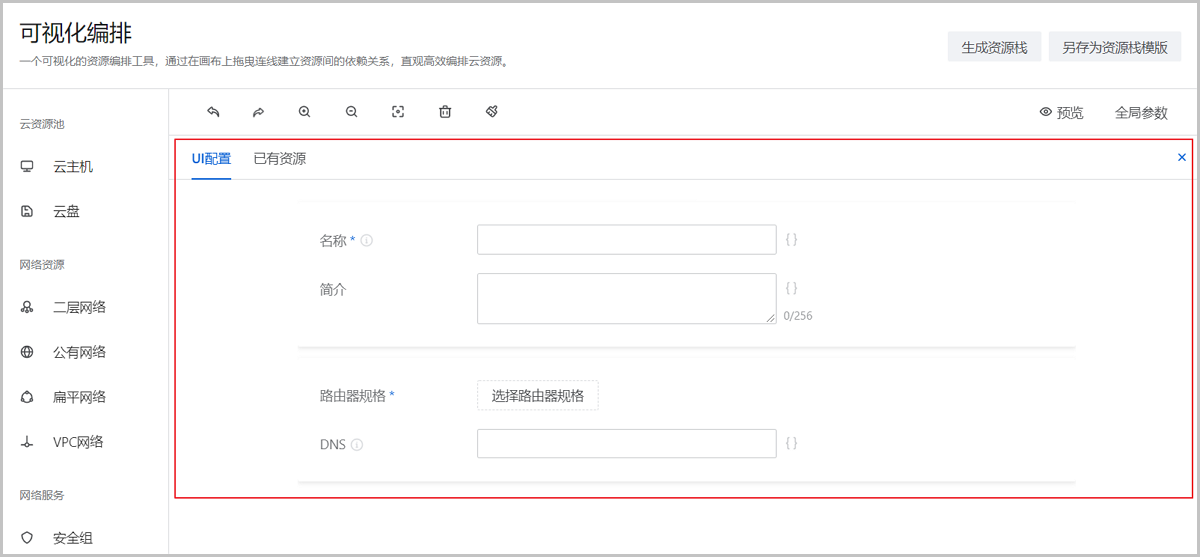Select the UI配置 tab
Image resolution: width=1200 pixels, height=557 pixels.
coord(211,159)
